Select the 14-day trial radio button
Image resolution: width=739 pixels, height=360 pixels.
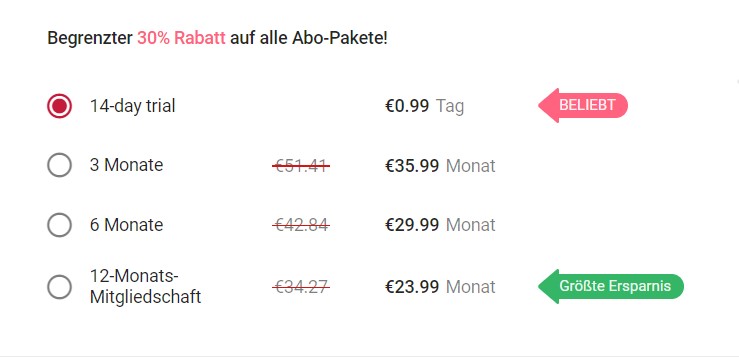(59, 106)
